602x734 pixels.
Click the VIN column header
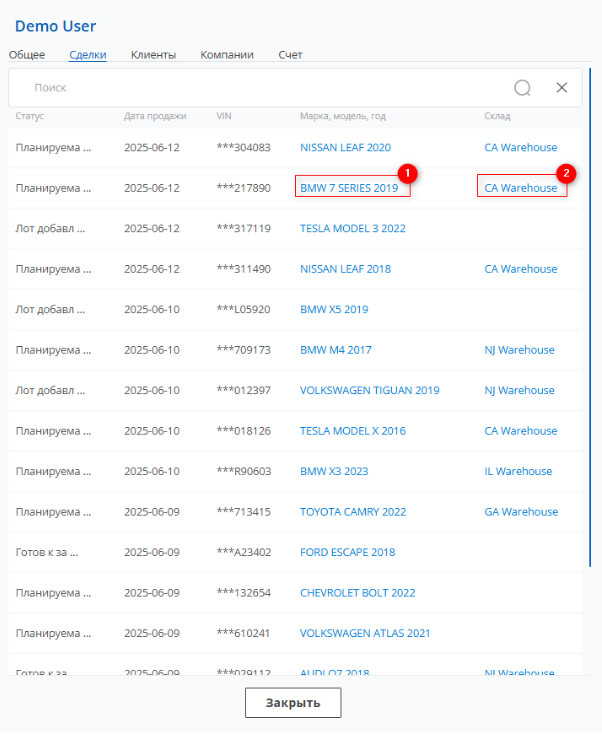[224, 116]
